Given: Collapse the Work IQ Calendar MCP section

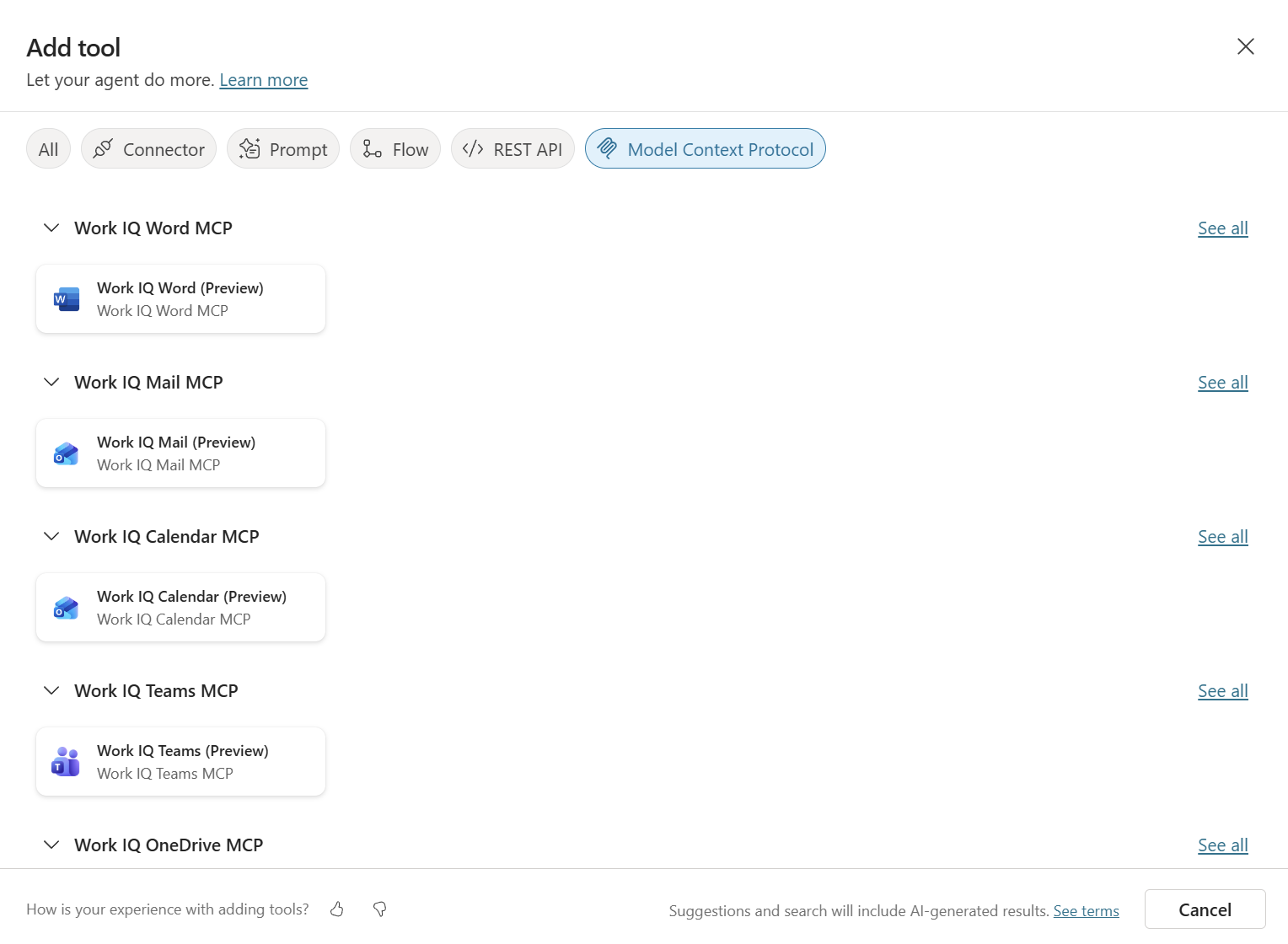Looking at the screenshot, I should coord(51,536).
